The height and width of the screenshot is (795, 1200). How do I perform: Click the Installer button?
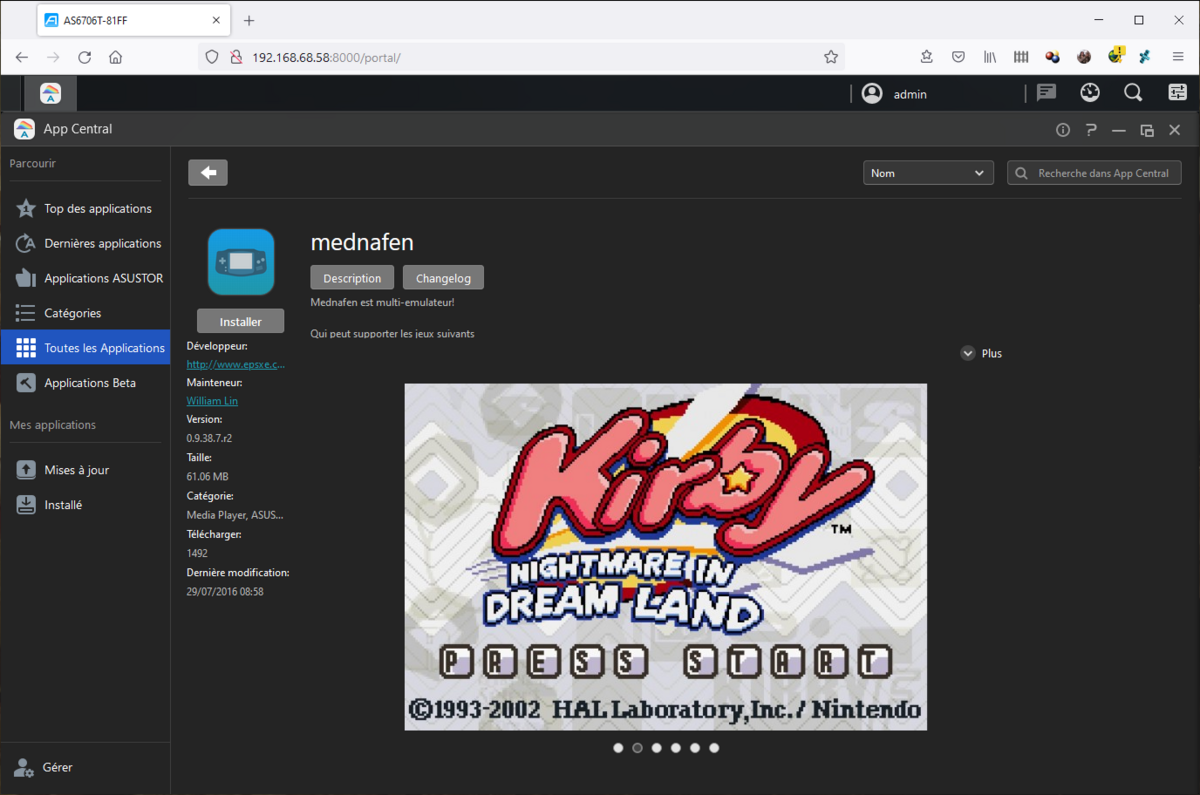[240, 321]
